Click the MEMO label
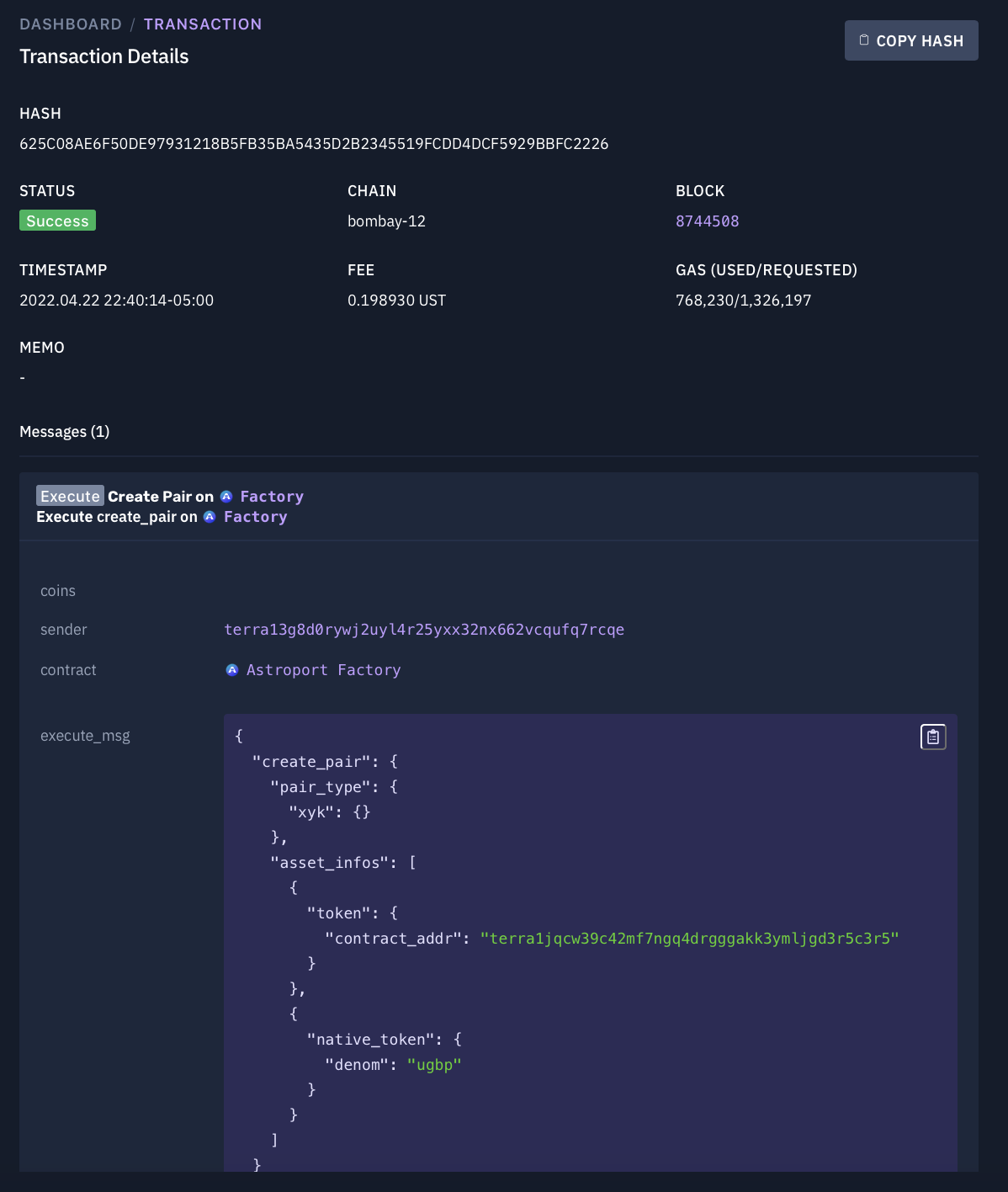The height and width of the screenshot is (1192, 1008). point(42,348)
